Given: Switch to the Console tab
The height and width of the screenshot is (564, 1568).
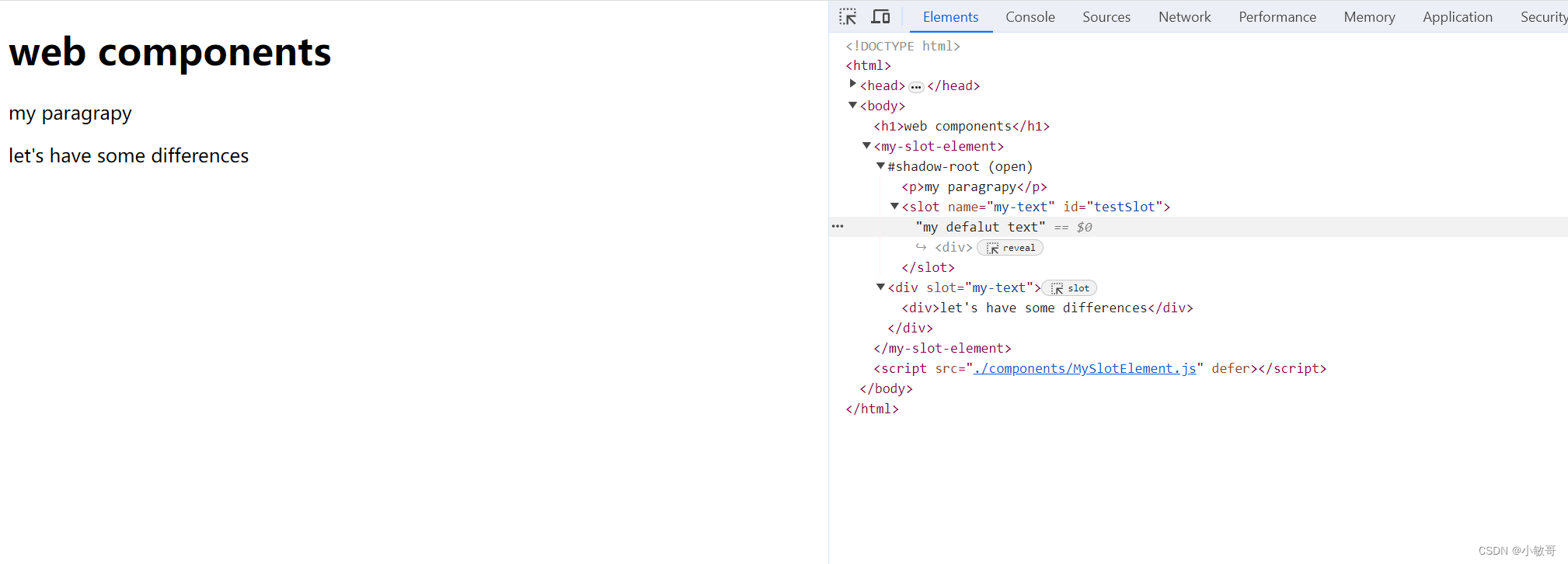Looking at the screenshot, I should coord(1030,16).
